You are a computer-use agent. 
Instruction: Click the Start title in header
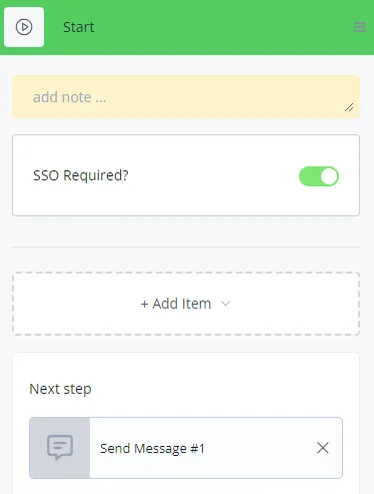tap(79, 27)
